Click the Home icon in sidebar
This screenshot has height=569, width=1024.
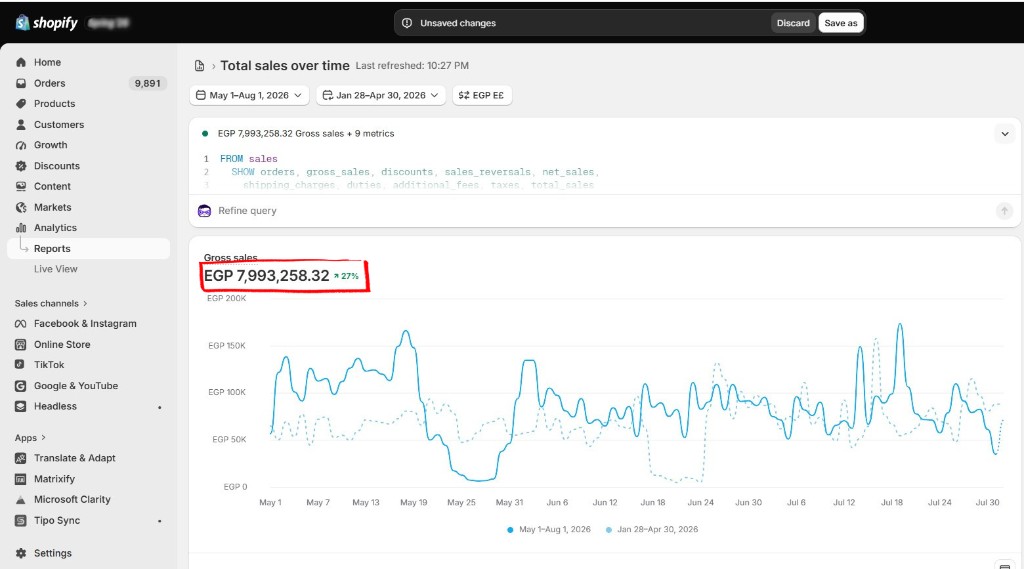tap(21, 62)
